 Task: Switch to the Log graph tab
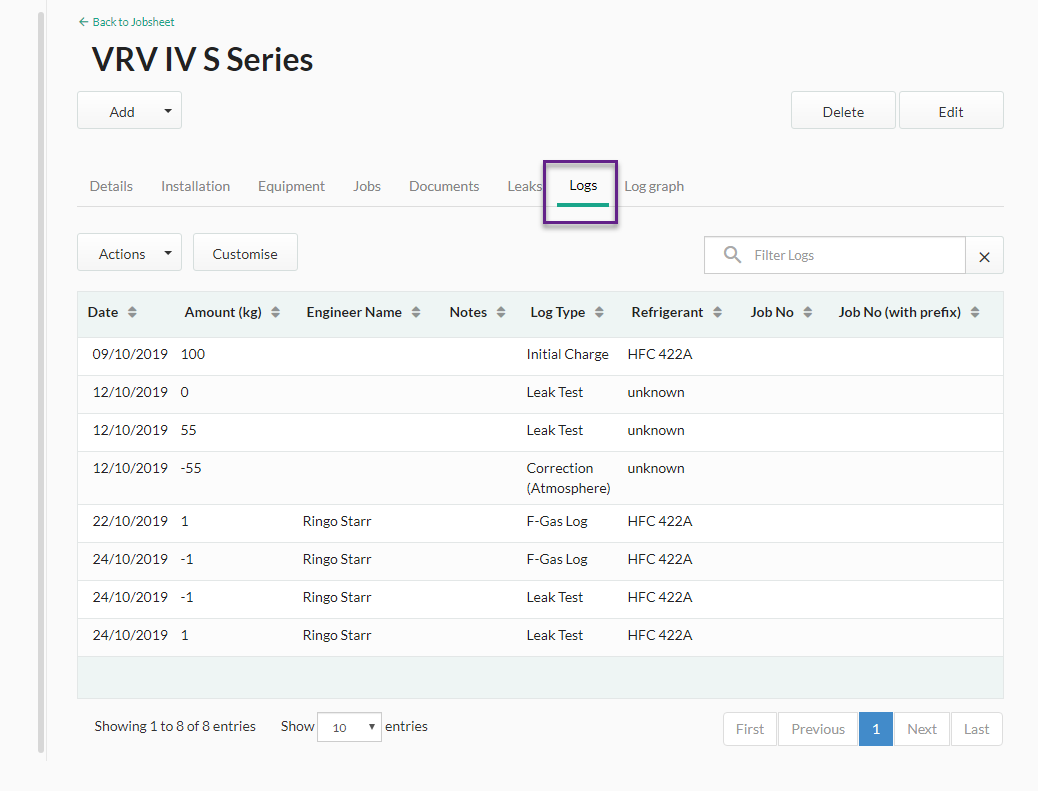click(654, 187)
